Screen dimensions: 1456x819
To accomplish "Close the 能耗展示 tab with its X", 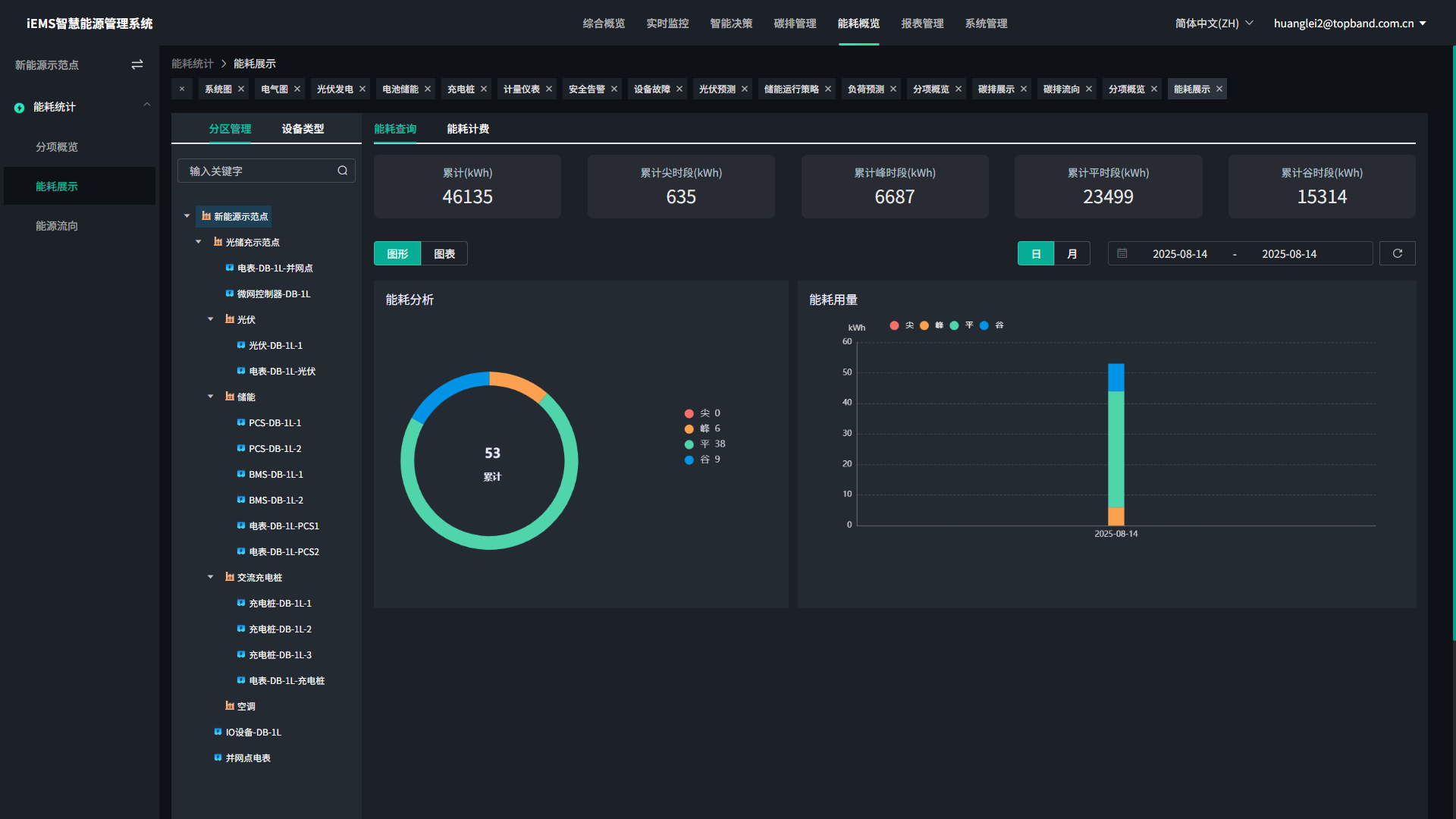I will click(1219, 89).
